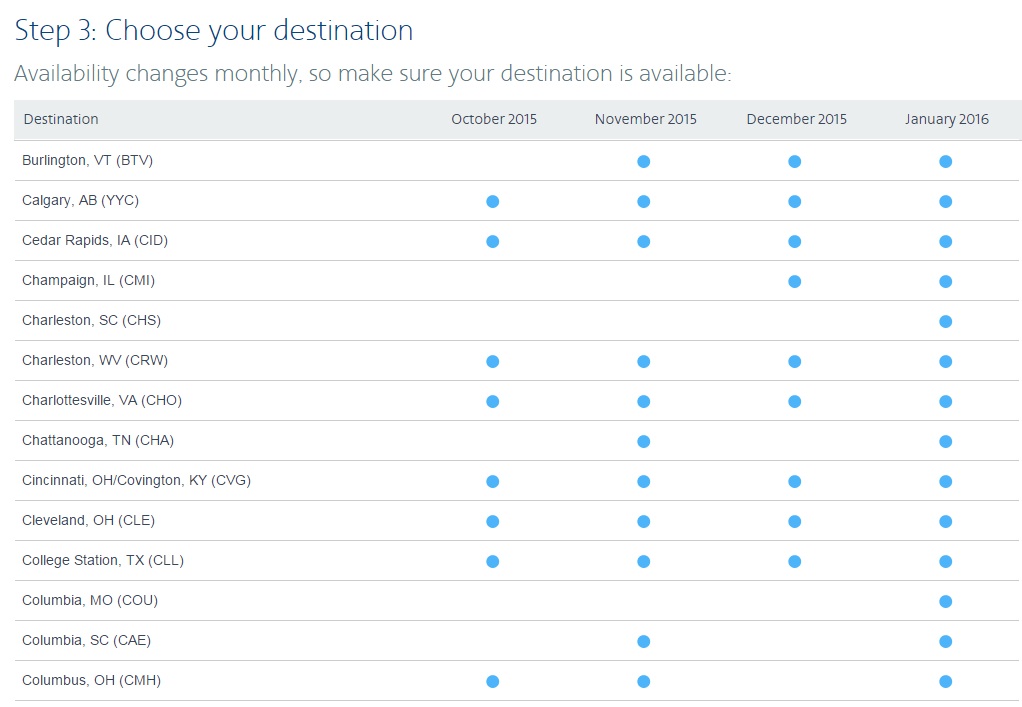Click Chattanooga November 2015 availability dot

(643, 441)
